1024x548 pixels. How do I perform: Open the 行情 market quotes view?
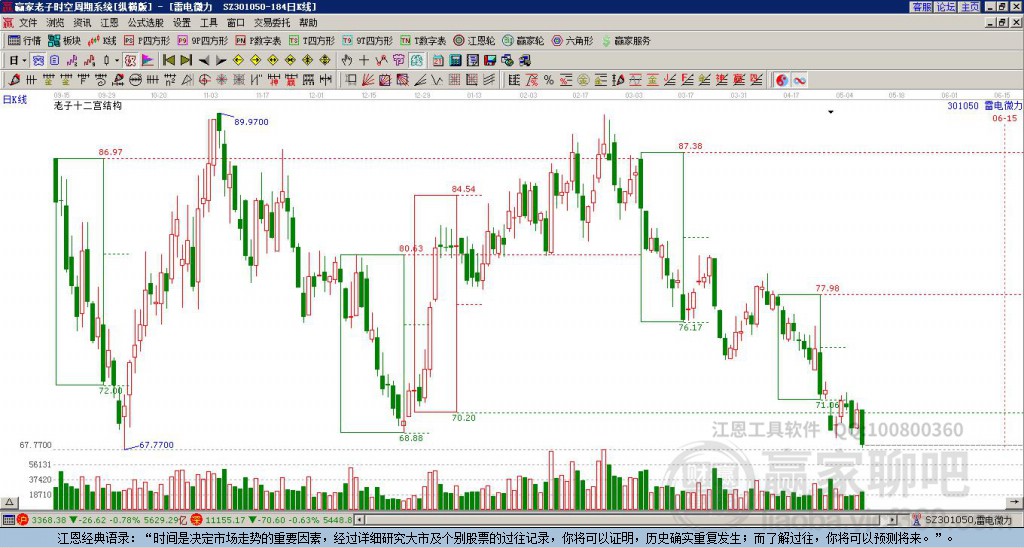[x=24, y=40]
